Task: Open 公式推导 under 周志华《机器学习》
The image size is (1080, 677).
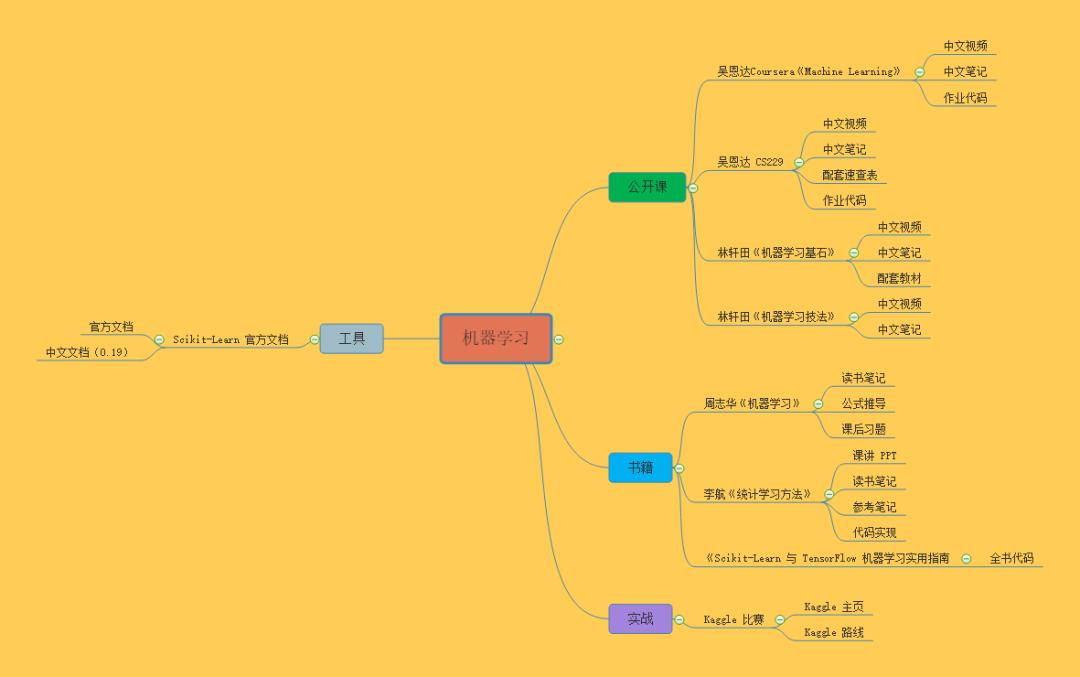Action: (863, 404)
